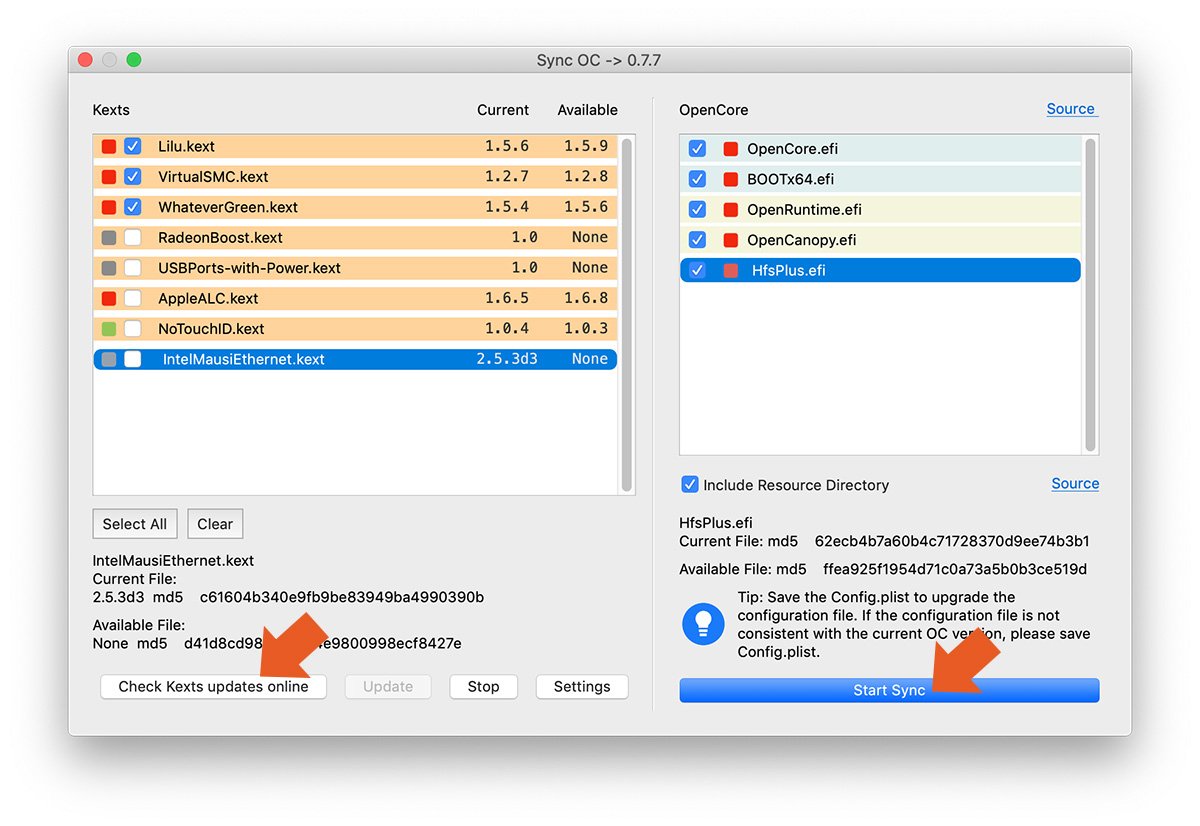This screenshot has width=1200, height=826.
Task: Toggle the WhateverGreen.kext checkbox off
Action: click(133, 207)
